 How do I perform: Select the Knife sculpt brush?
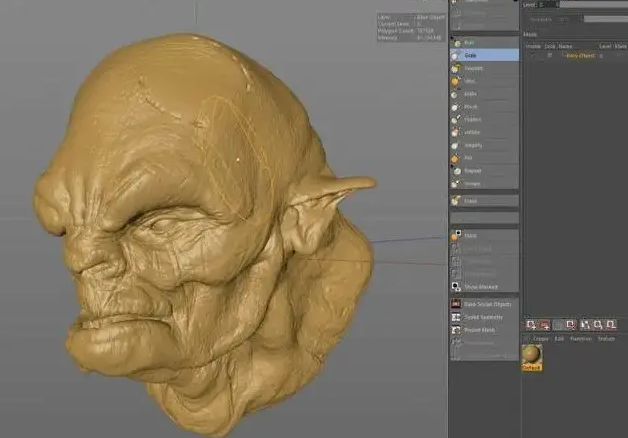click(x=484, y=94)
